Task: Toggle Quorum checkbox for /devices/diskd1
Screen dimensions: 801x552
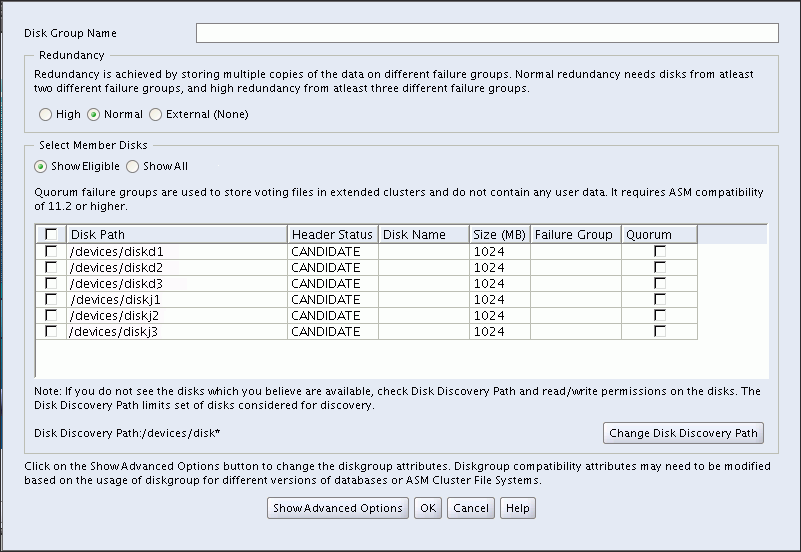Action: (659, 251)
